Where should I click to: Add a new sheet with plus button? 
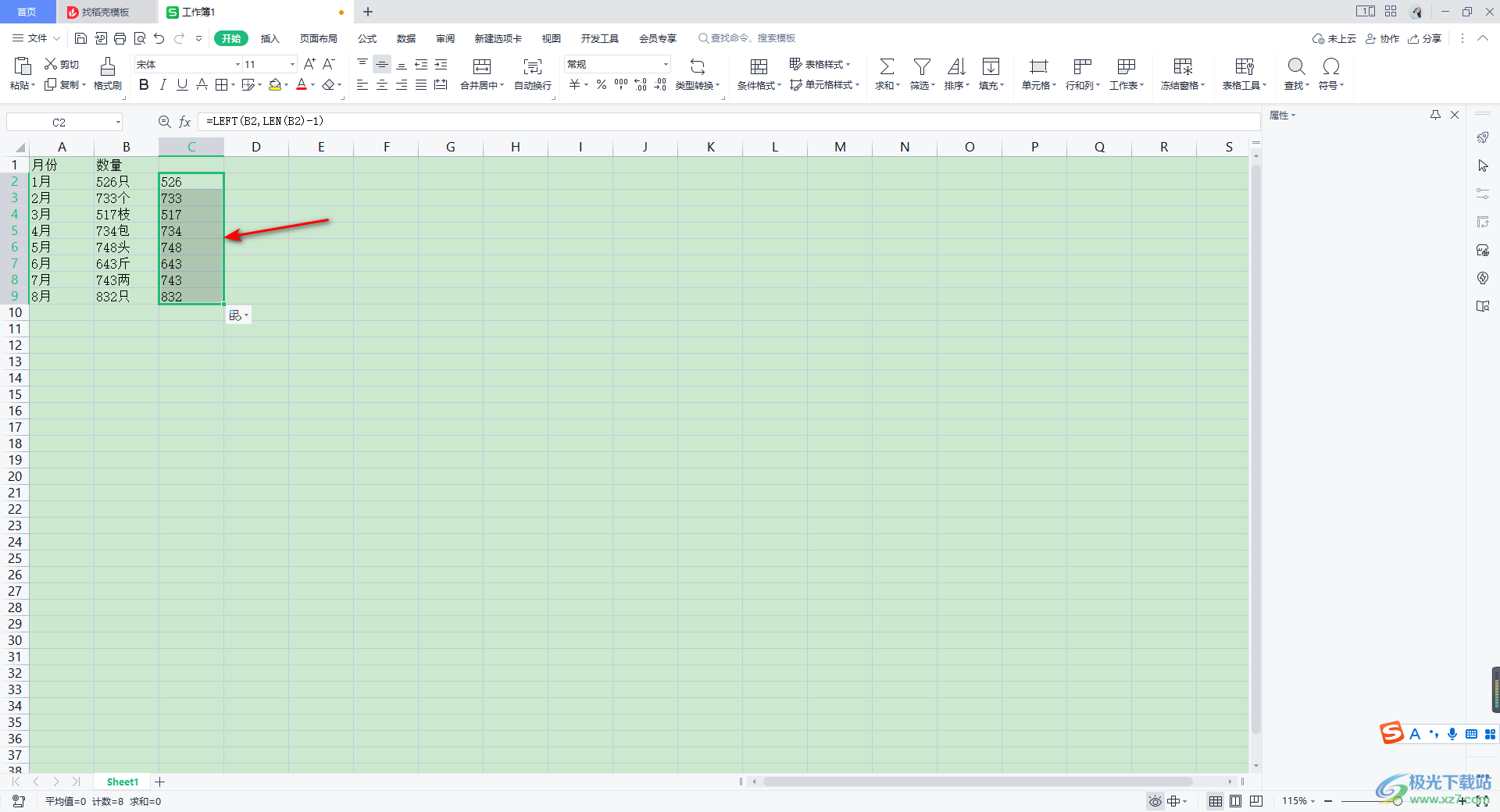pyautogui.click(x=160, y=782)
